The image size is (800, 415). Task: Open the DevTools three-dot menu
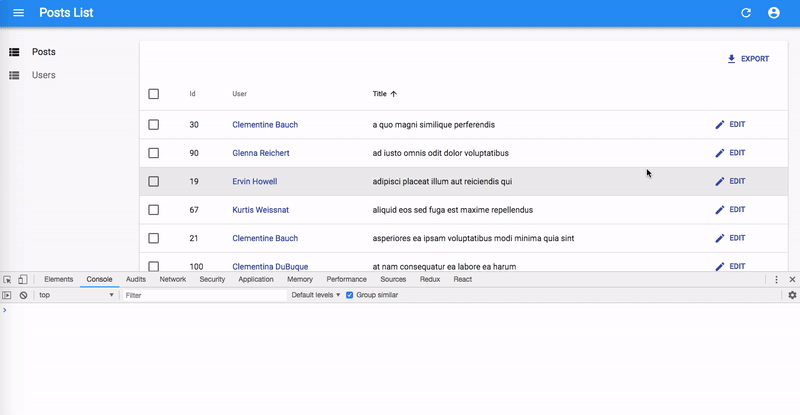click(777, 280)
